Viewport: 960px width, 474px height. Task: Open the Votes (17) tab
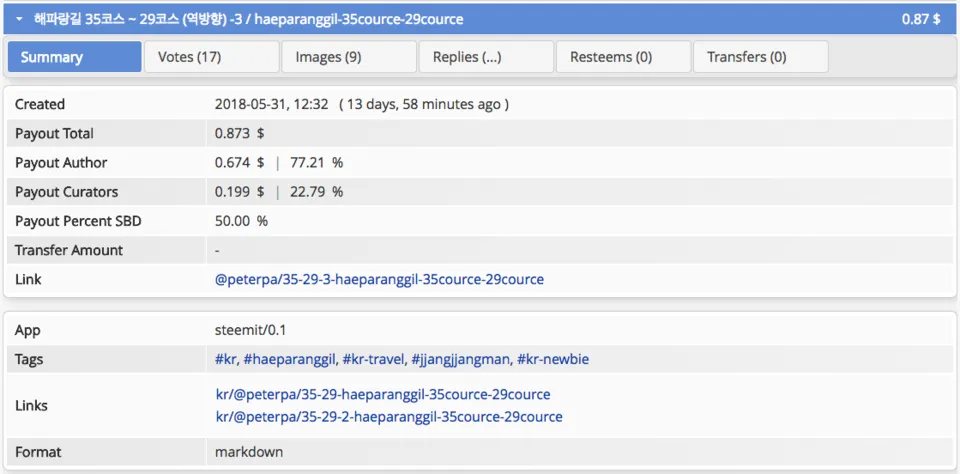(x=211, y=57)
